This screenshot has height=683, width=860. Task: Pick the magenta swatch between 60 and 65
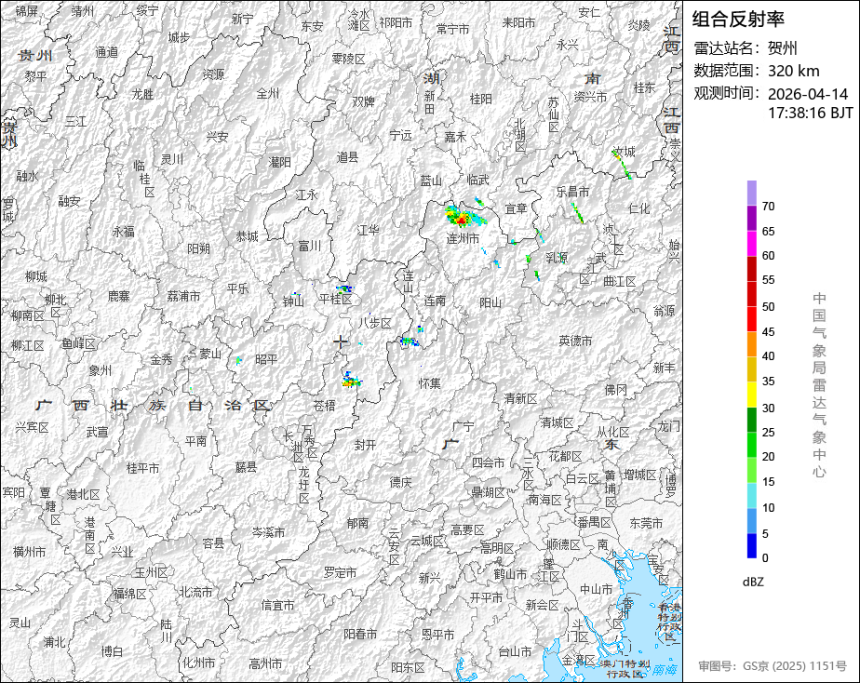point(752,244)
